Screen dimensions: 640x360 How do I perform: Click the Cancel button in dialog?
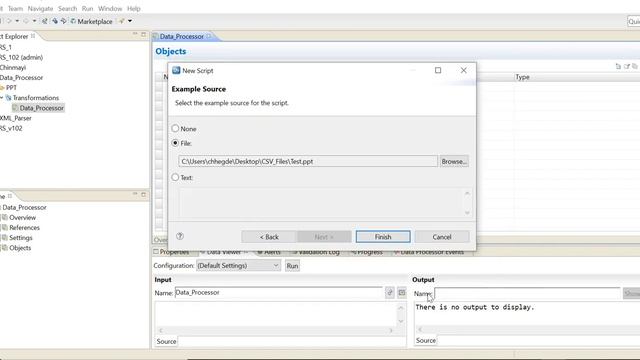(x=442, y=237)
